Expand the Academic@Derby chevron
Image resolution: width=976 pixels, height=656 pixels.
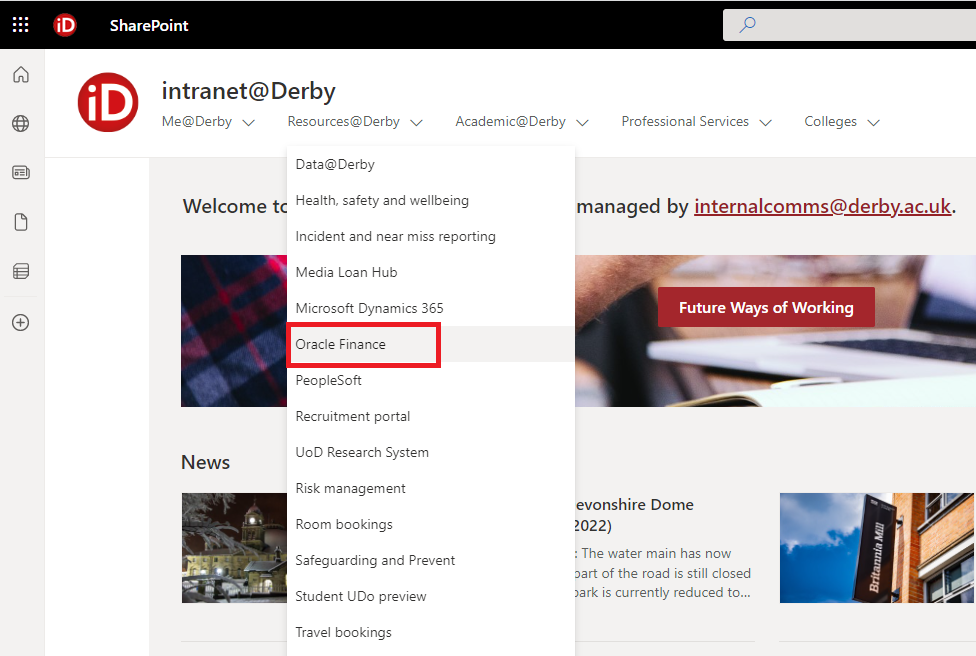(582, 123)
